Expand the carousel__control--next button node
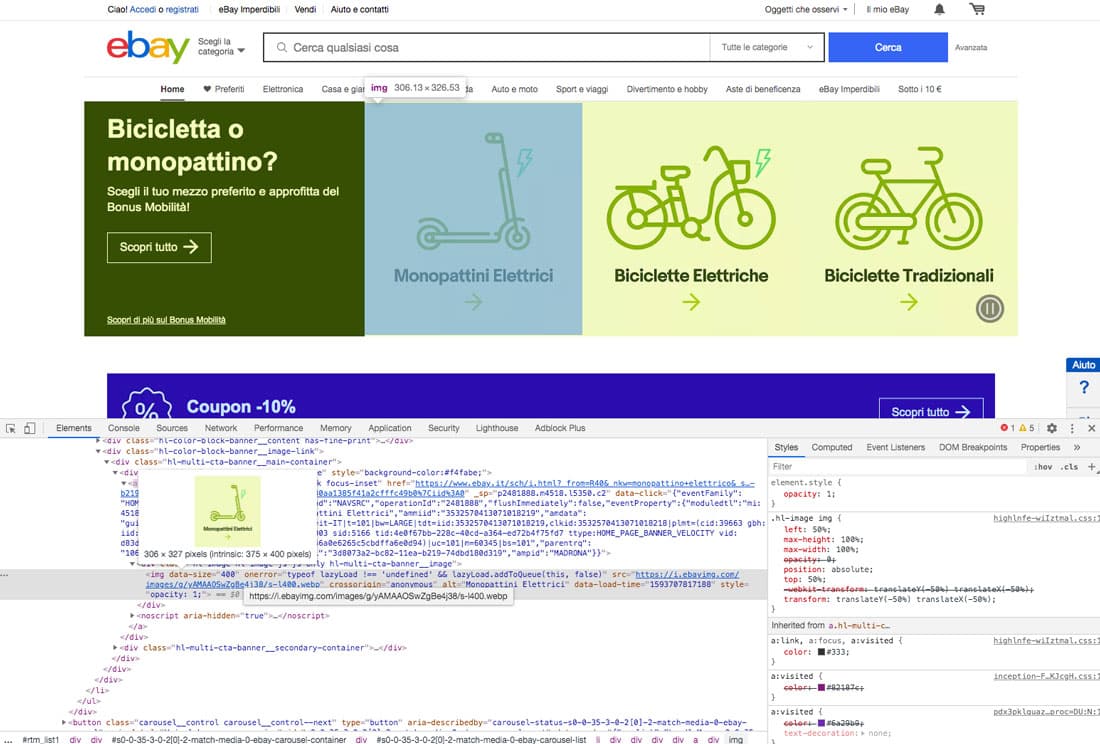 point(64,722)
